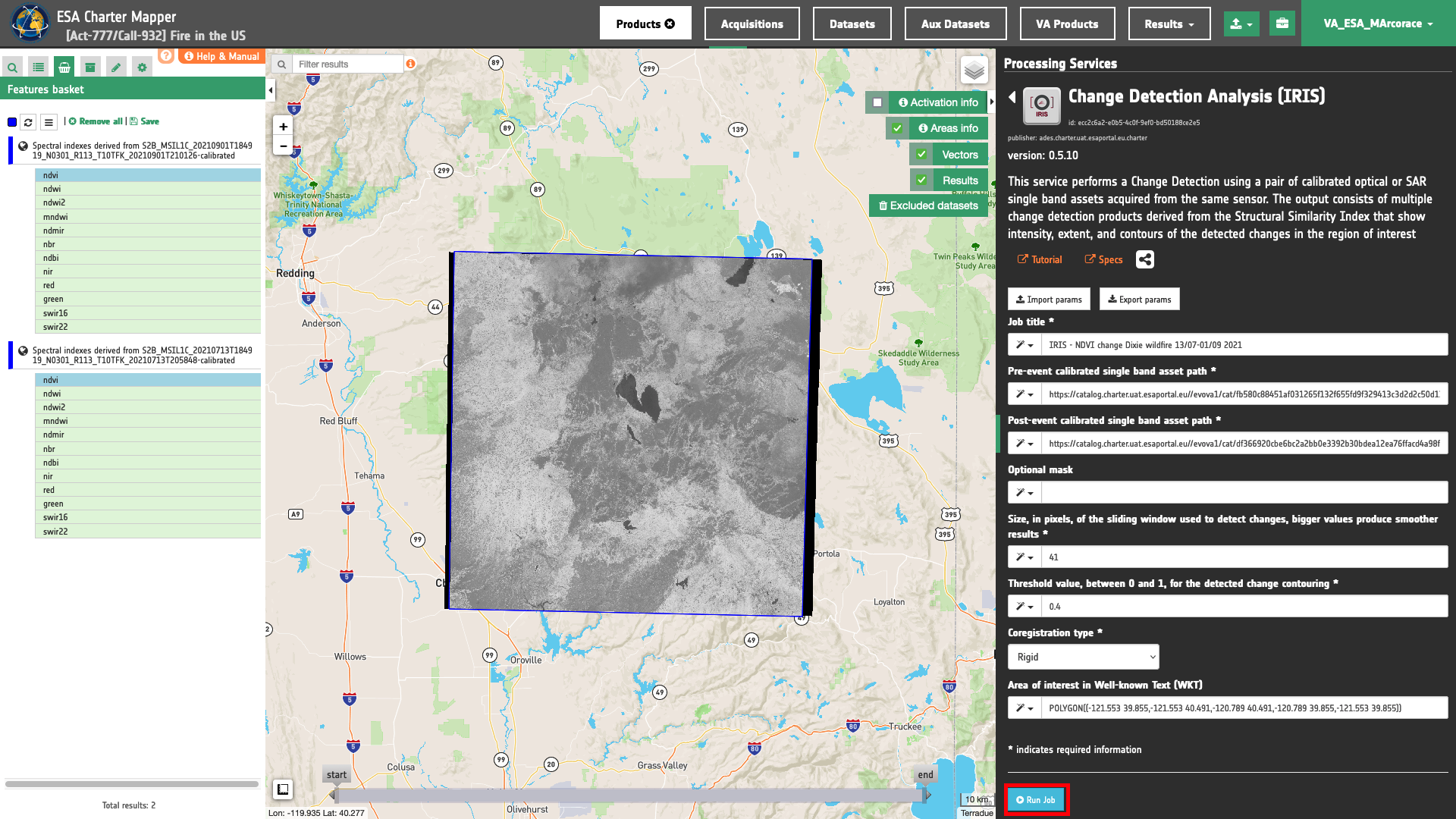Open the VA_ESA_MArcorace user menu
This screenshot has height=819, width=1456.
(1379, 24)
